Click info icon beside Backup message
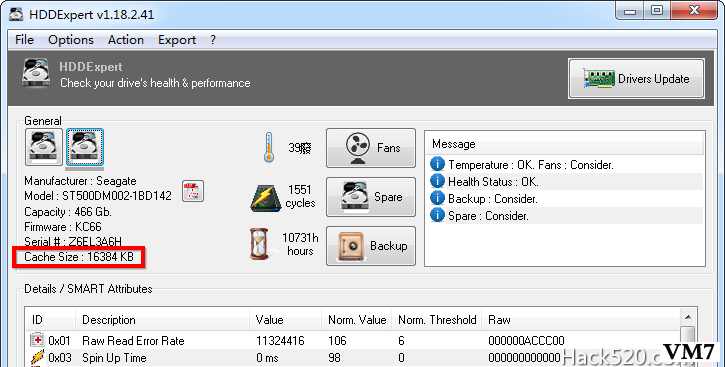This screenshot has height=367, width=725. pyautogui.click(x=437, y=198)
